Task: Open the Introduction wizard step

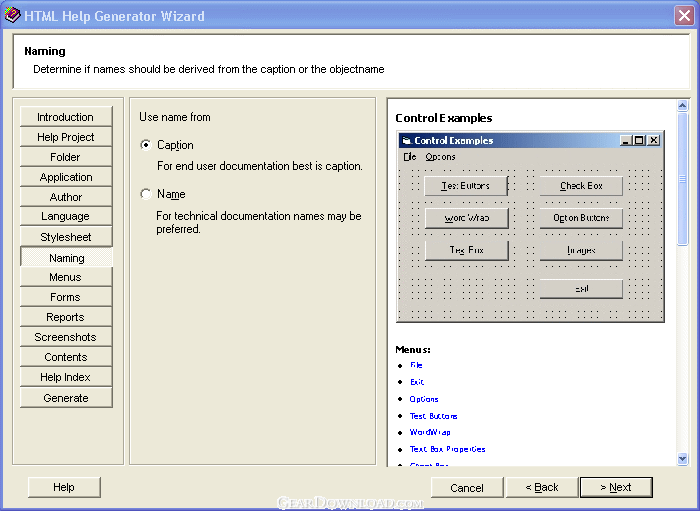Action: coord(66,117)
